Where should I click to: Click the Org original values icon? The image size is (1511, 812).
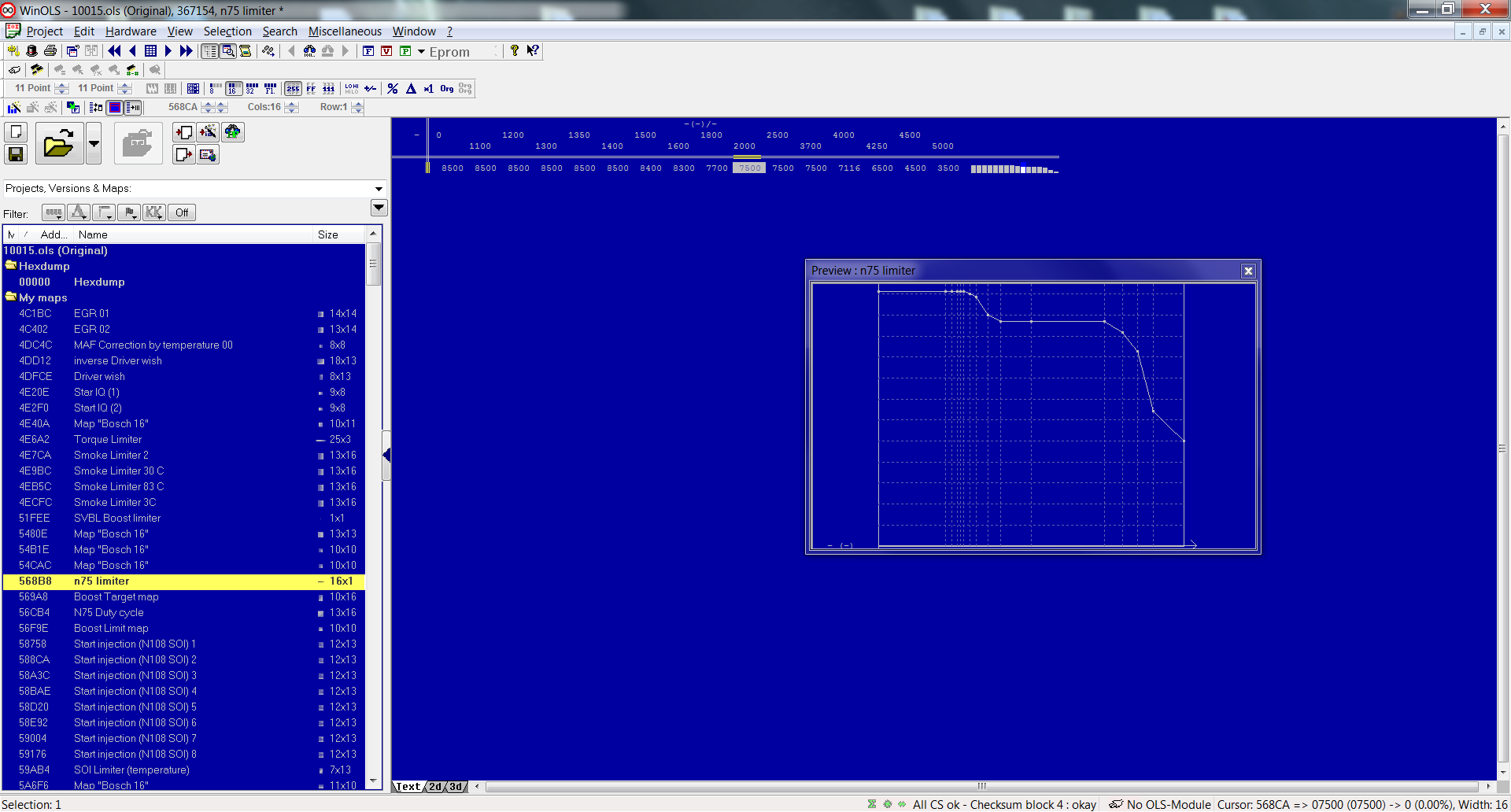point(447,89)
